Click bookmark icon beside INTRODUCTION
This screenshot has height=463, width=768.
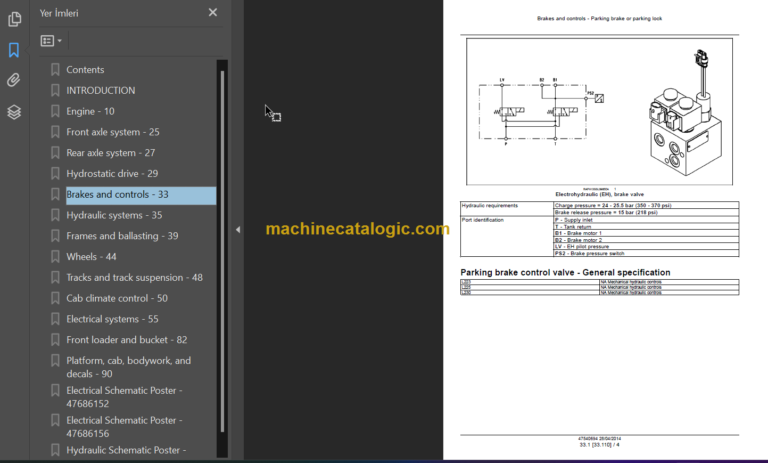[x=55, y=91]
